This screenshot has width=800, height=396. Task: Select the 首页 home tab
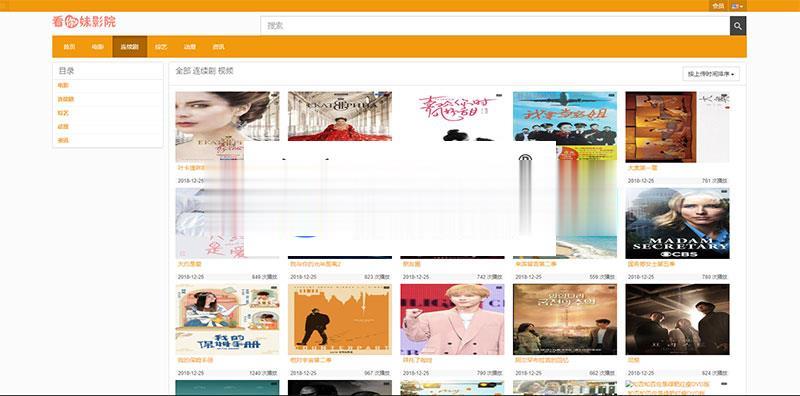click(x=69, y=46)
